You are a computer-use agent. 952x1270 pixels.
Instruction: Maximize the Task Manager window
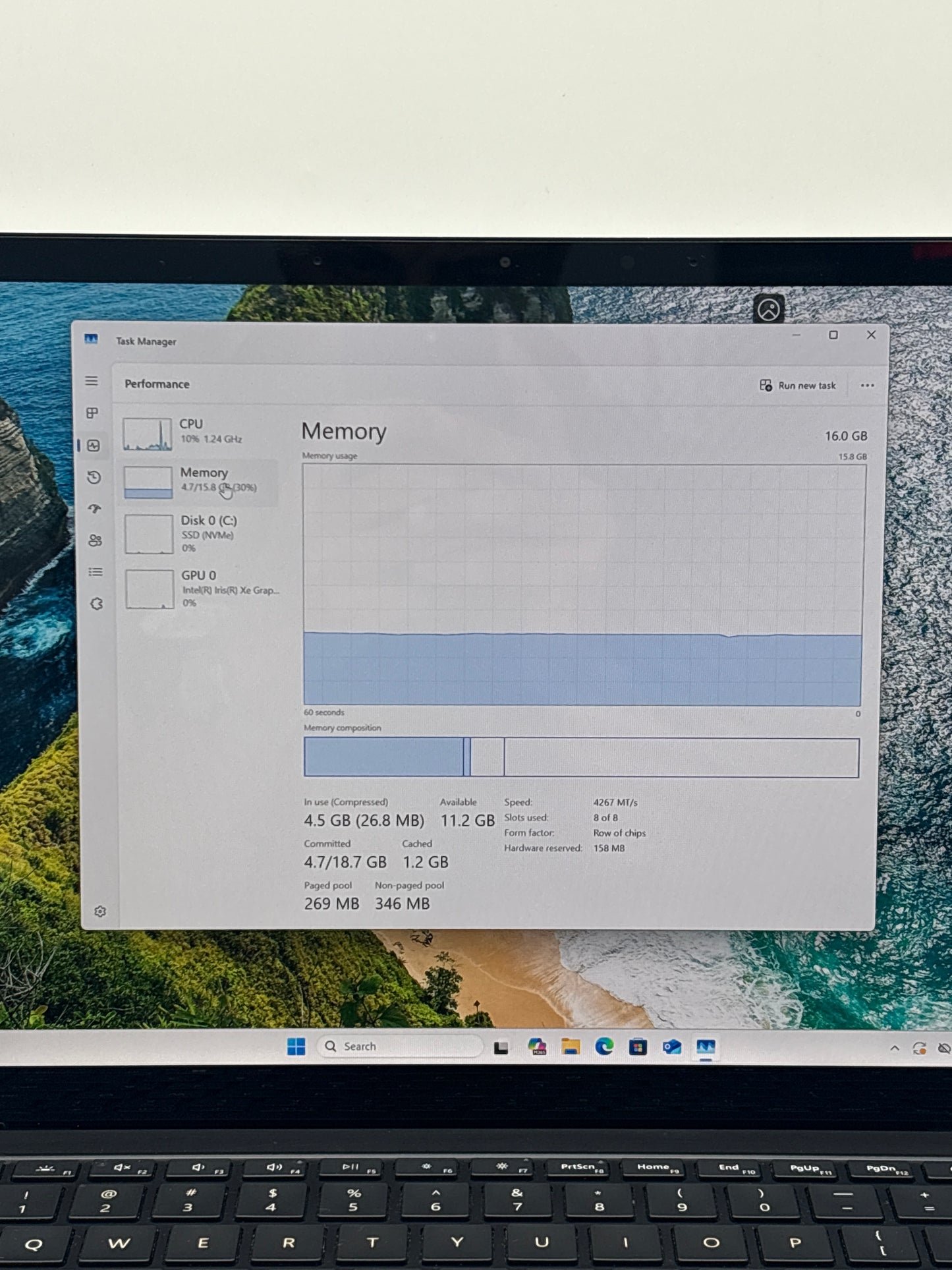click(x=833, y=335)
